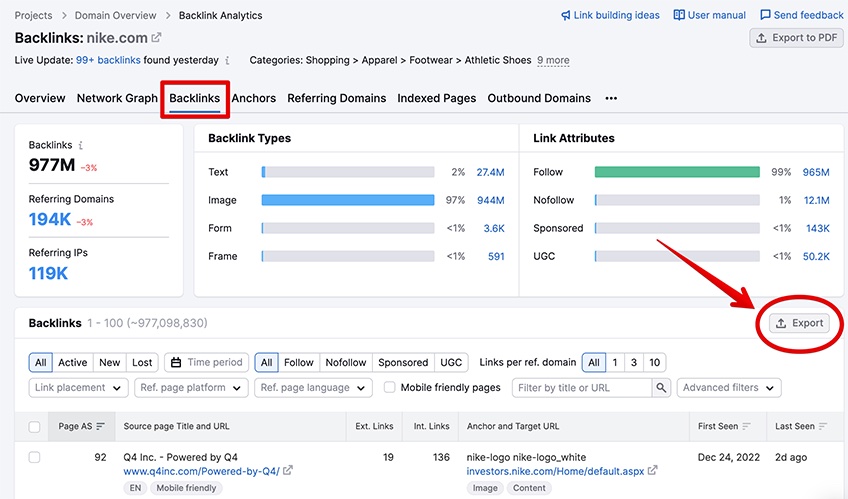The image size is (848, 499).
Task: Click the Form backlinks 3.6K value
Action: 494,229
